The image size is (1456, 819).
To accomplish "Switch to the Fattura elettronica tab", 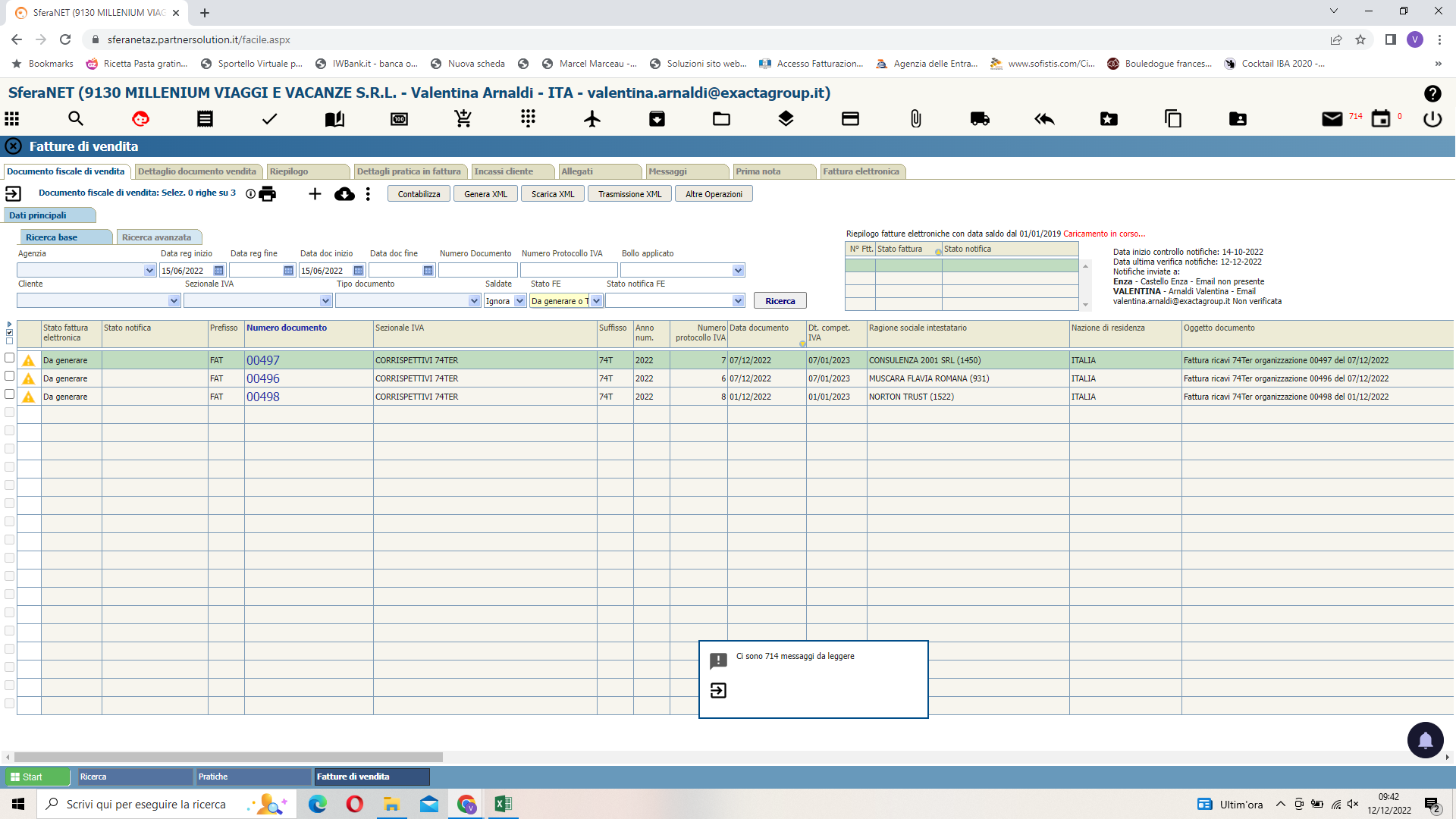I will click(x=861, y=171).
